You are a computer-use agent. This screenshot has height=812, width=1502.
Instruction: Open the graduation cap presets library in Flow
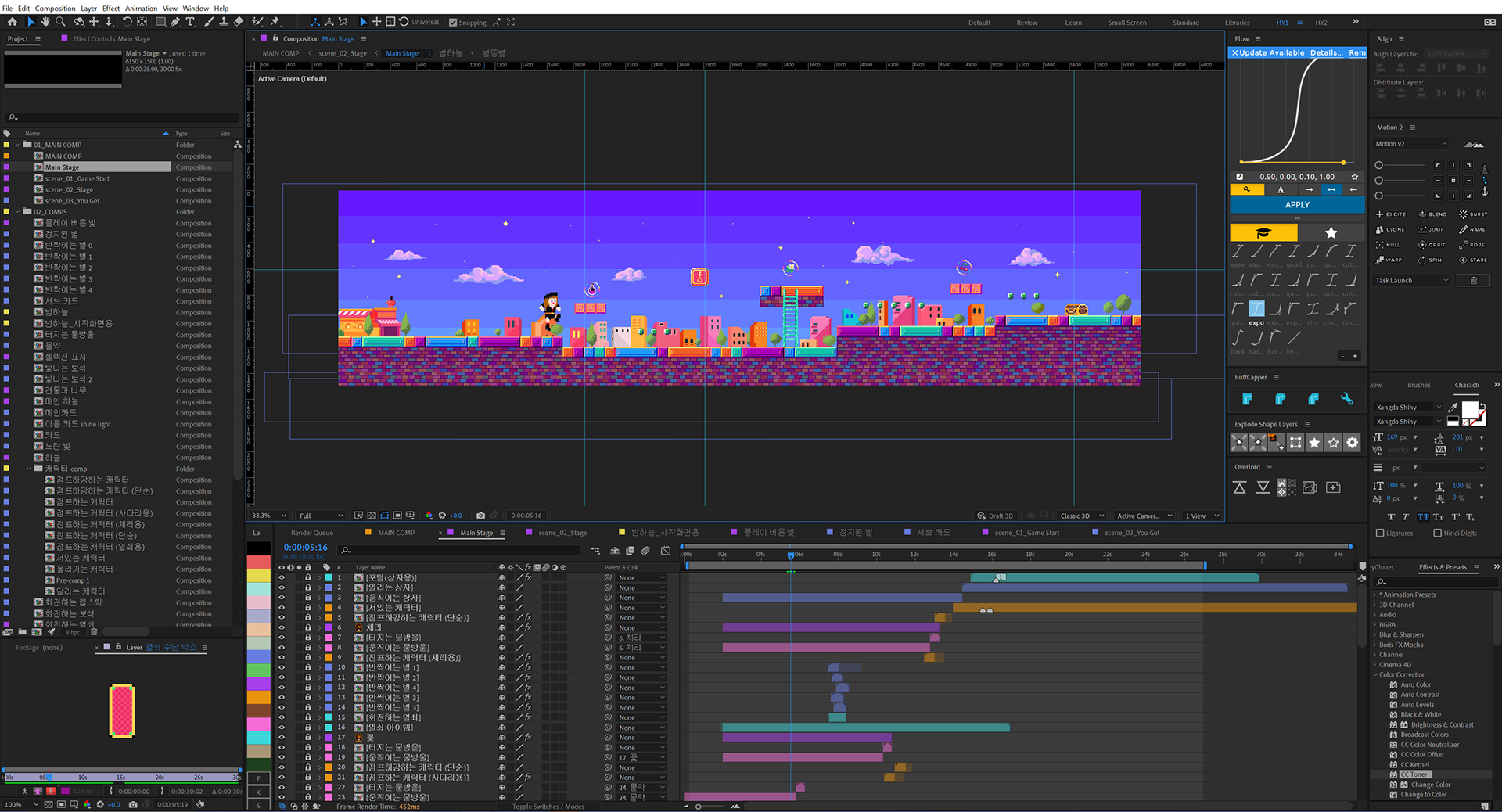(1263, 232)
